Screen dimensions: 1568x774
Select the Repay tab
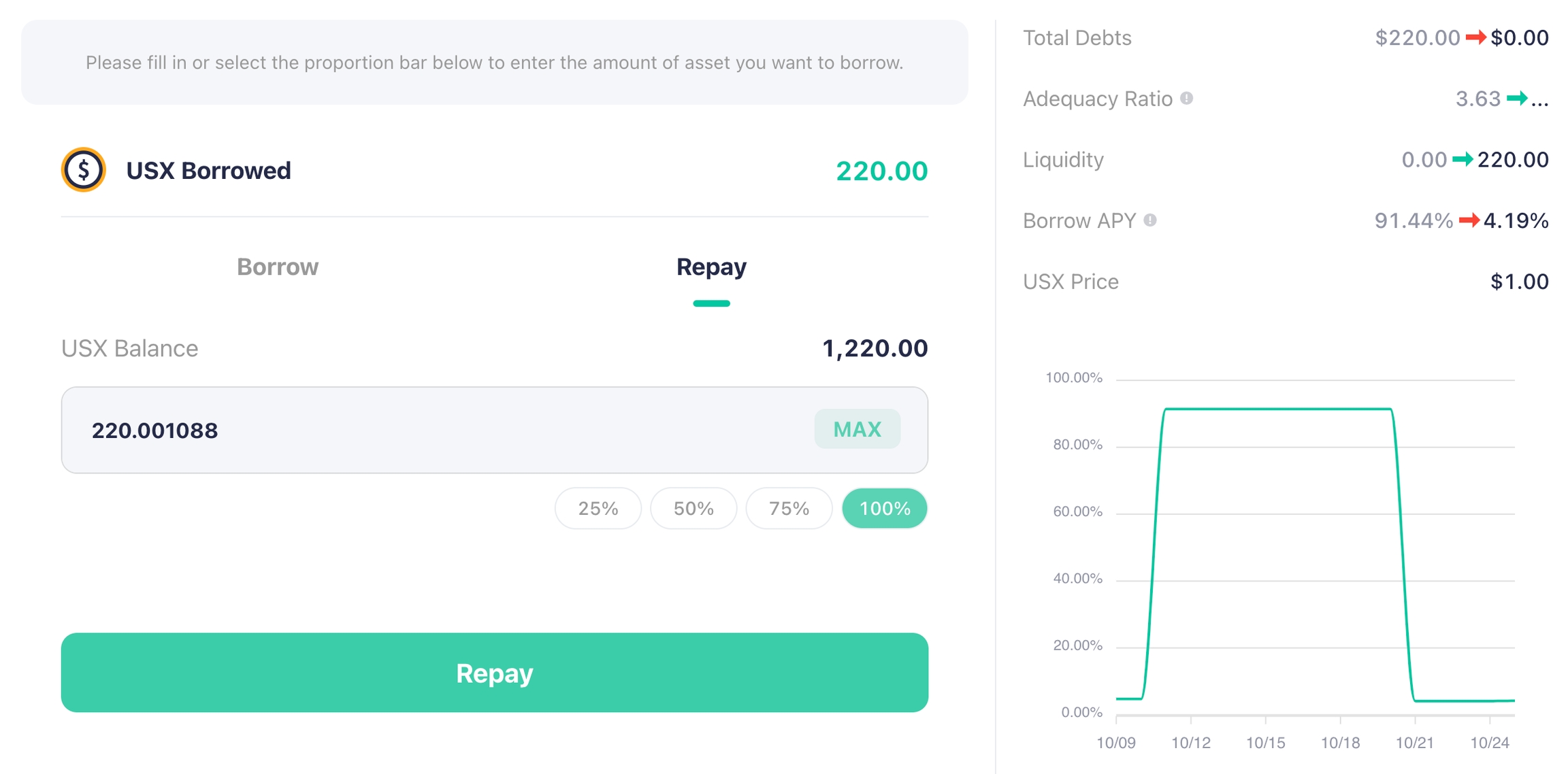(x=711, y=267)
